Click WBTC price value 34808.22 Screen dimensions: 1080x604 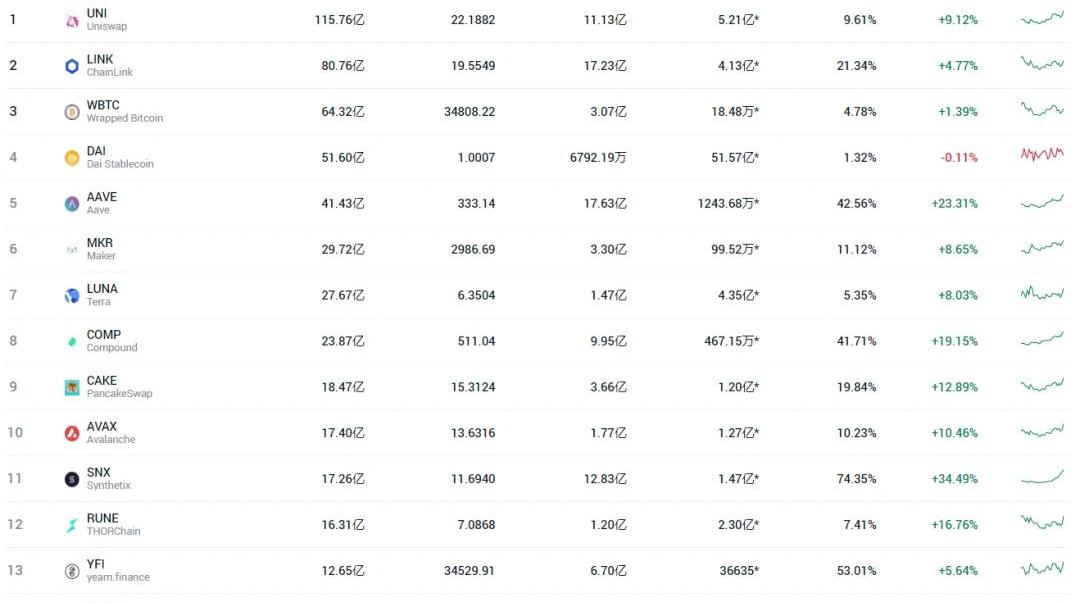(x=469, y=112)
